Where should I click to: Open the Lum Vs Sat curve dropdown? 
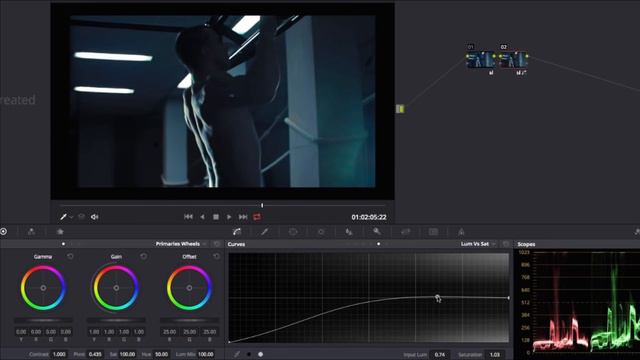(478, 244)
